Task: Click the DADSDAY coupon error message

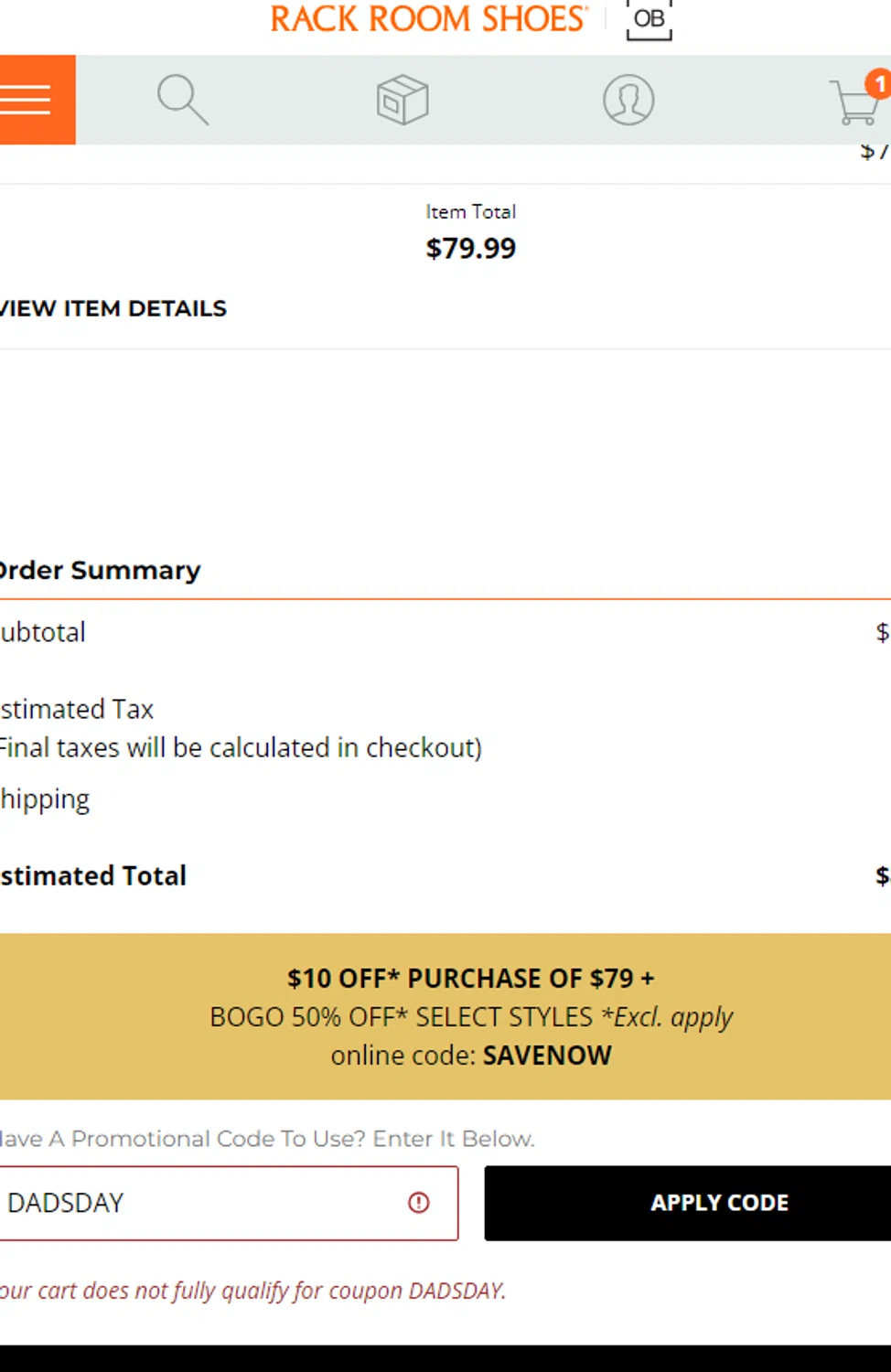Action: click(252, 1291)
